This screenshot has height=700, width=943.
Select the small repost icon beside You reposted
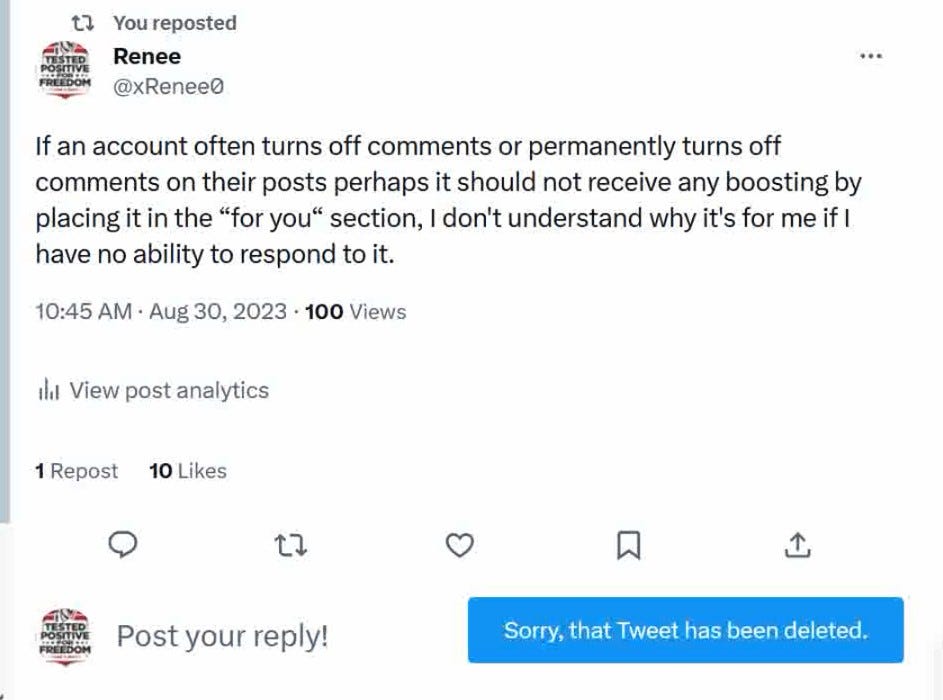pos(82,23)
